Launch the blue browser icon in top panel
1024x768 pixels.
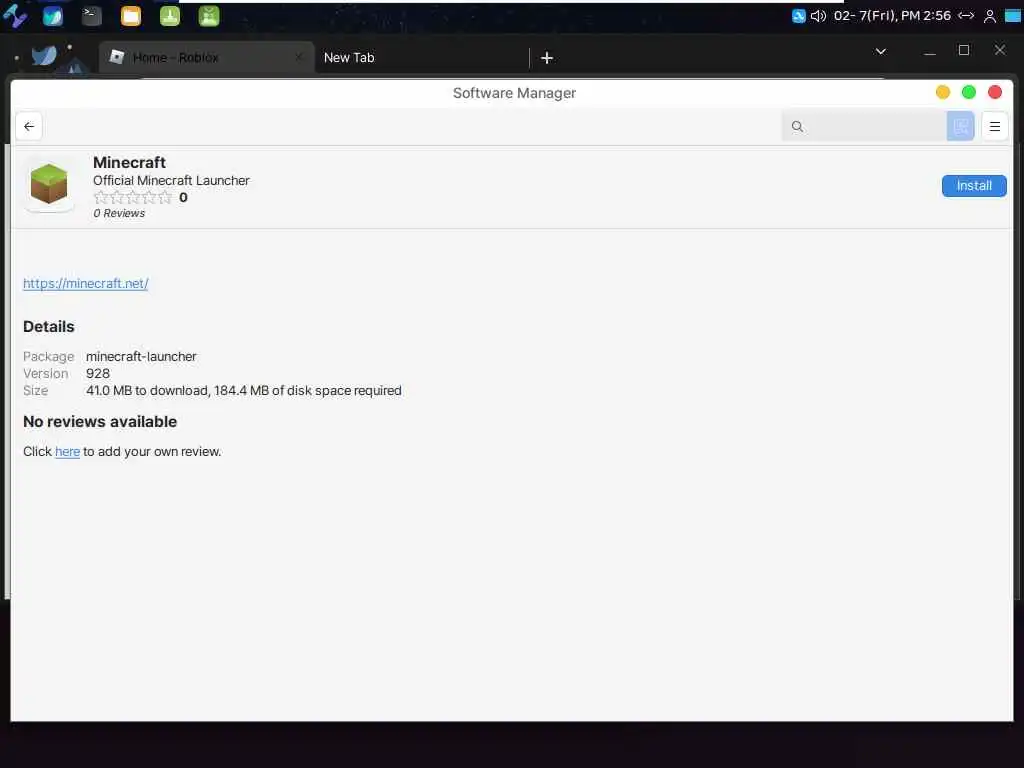(x=53, y=16)
